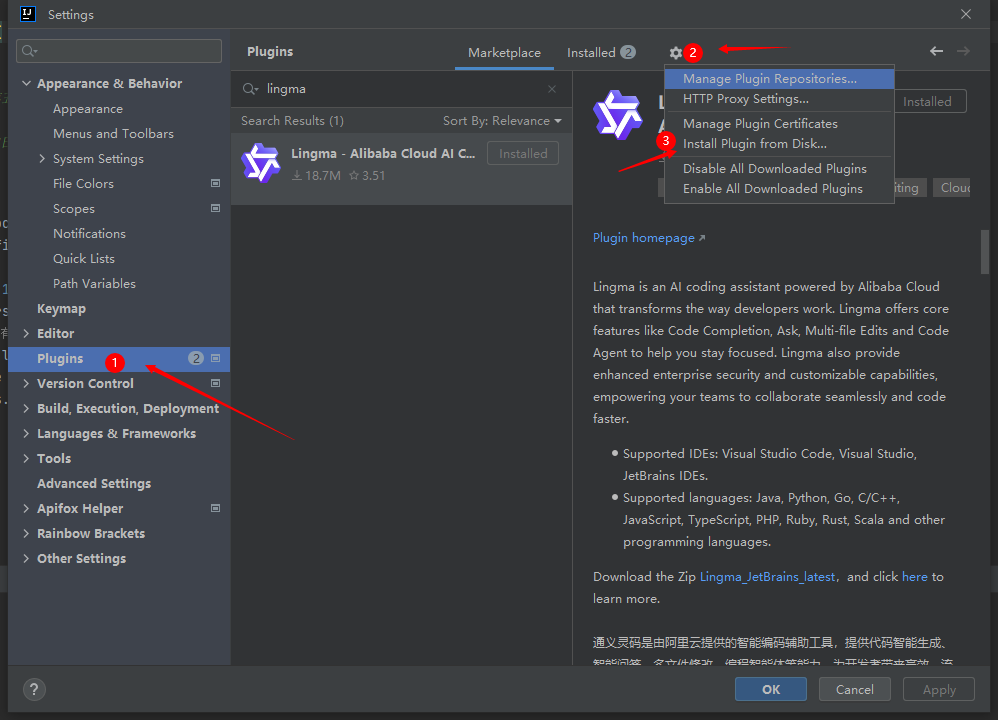Select Keymap in settings tree
This screenshot has height=720, width=998.
click(61, 309)
